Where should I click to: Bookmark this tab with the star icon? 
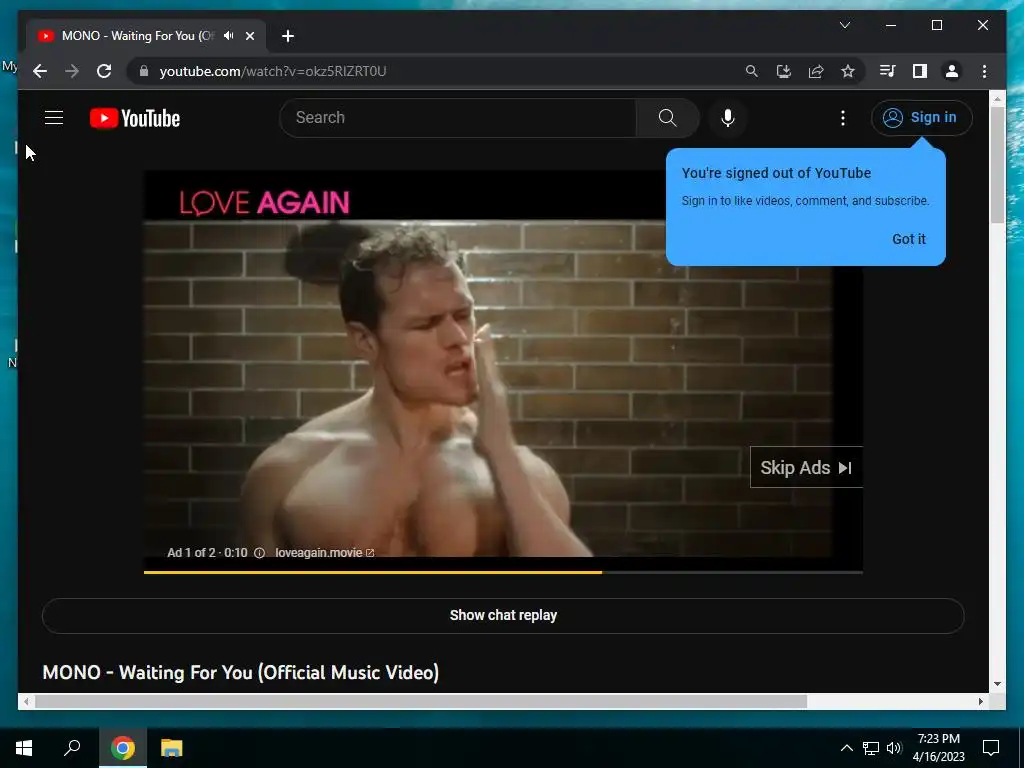848,71
